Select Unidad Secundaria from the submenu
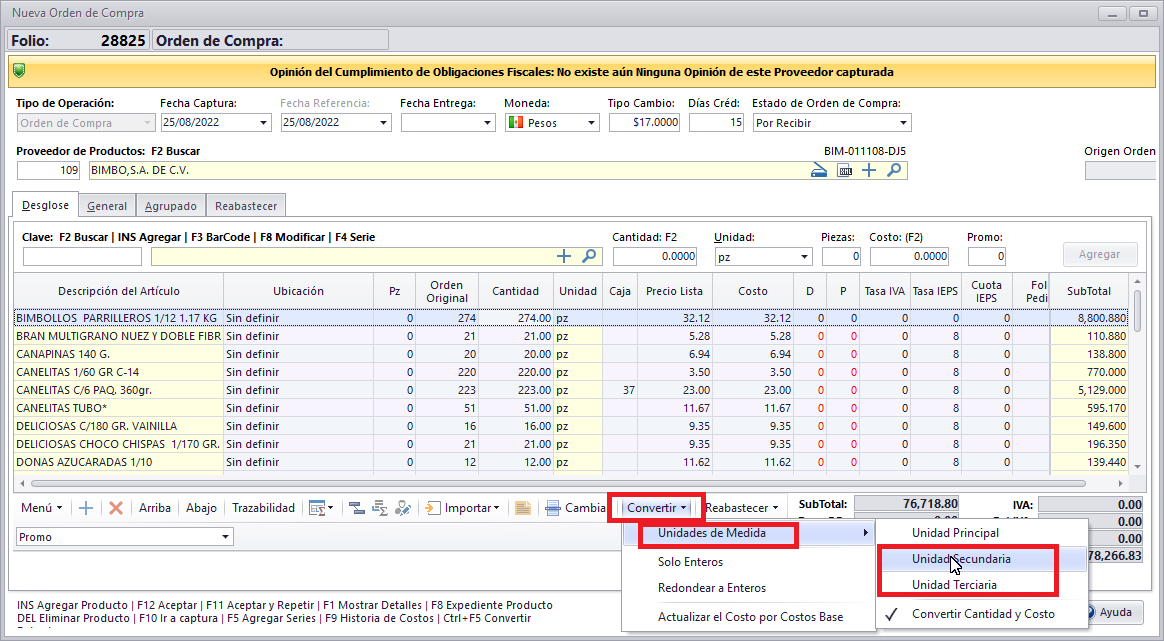The height and width of the screenshot is (641, 1164). click(x=961, y=559)
